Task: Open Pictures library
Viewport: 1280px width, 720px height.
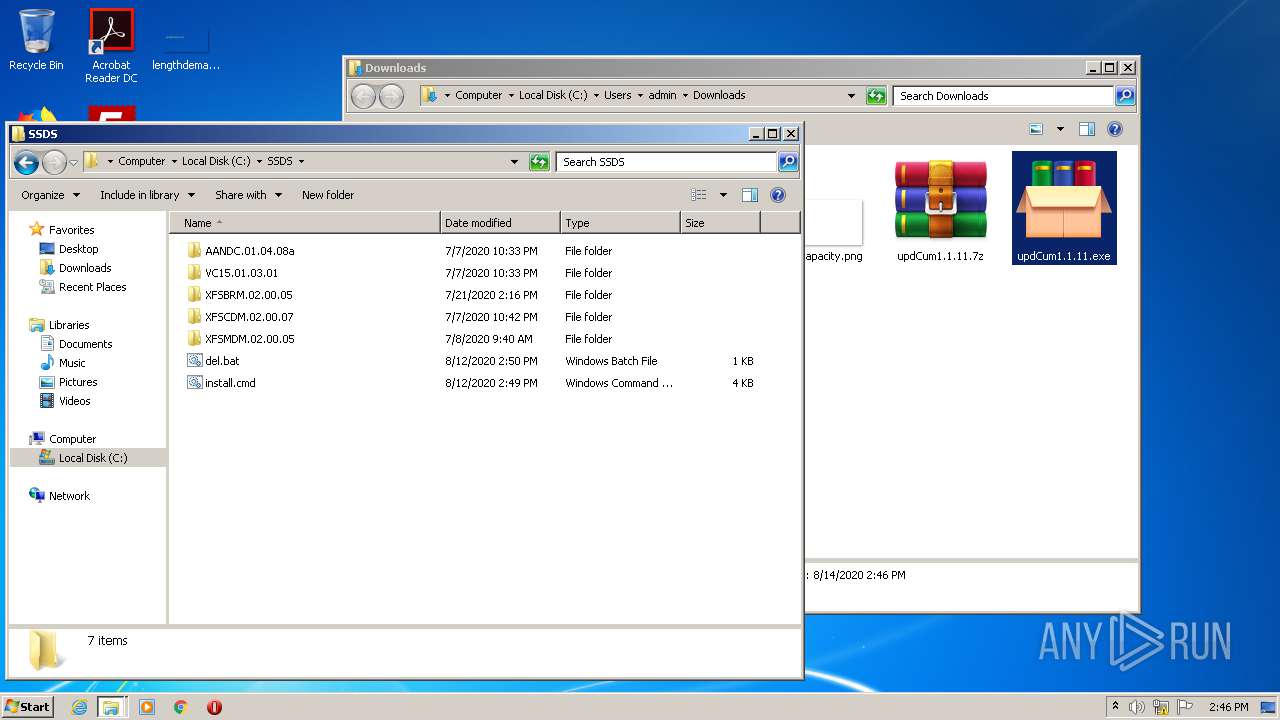Action: click(78, 382)
